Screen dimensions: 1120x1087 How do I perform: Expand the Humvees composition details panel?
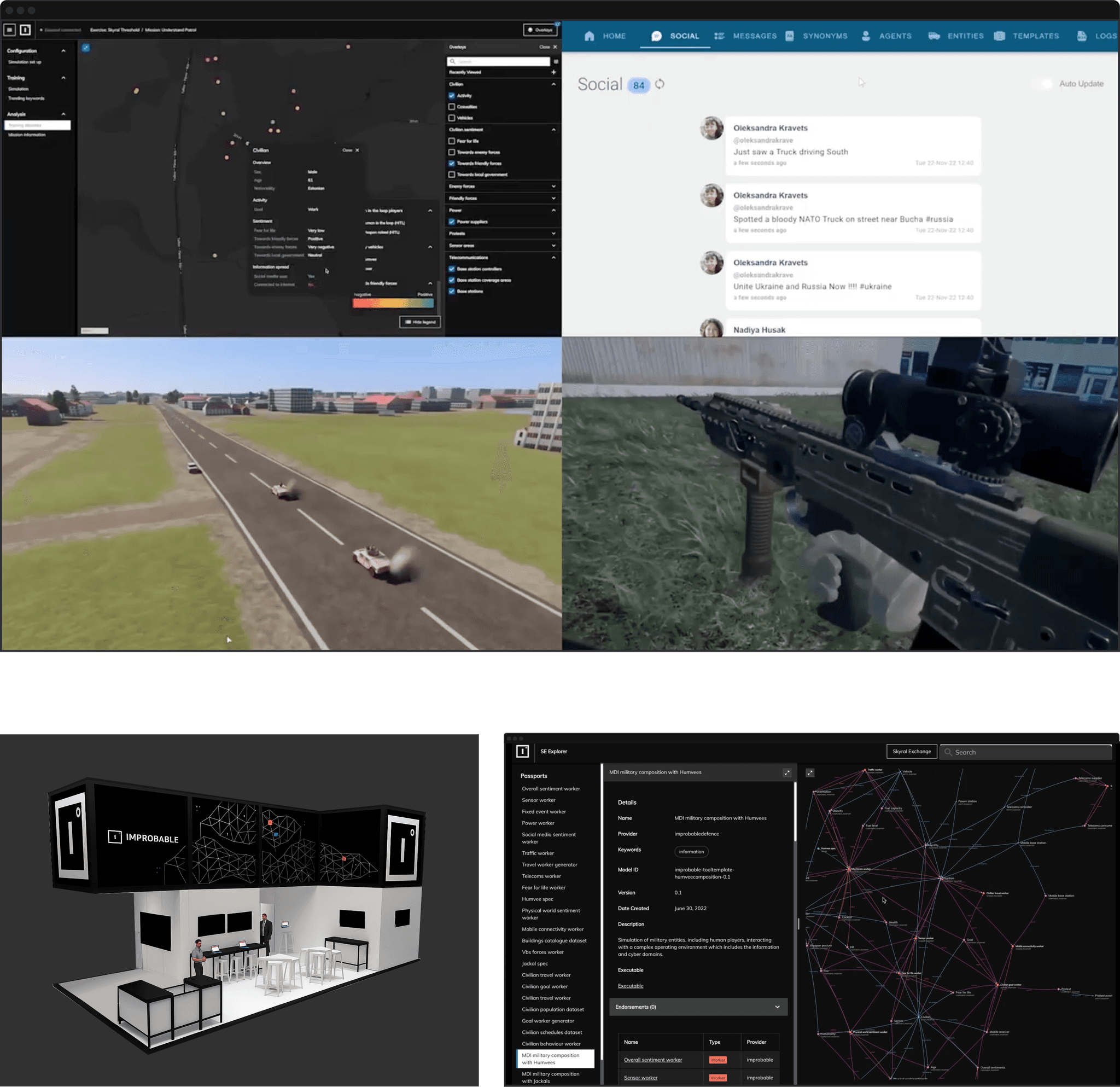pyautogui.click(x=787, y=772)
